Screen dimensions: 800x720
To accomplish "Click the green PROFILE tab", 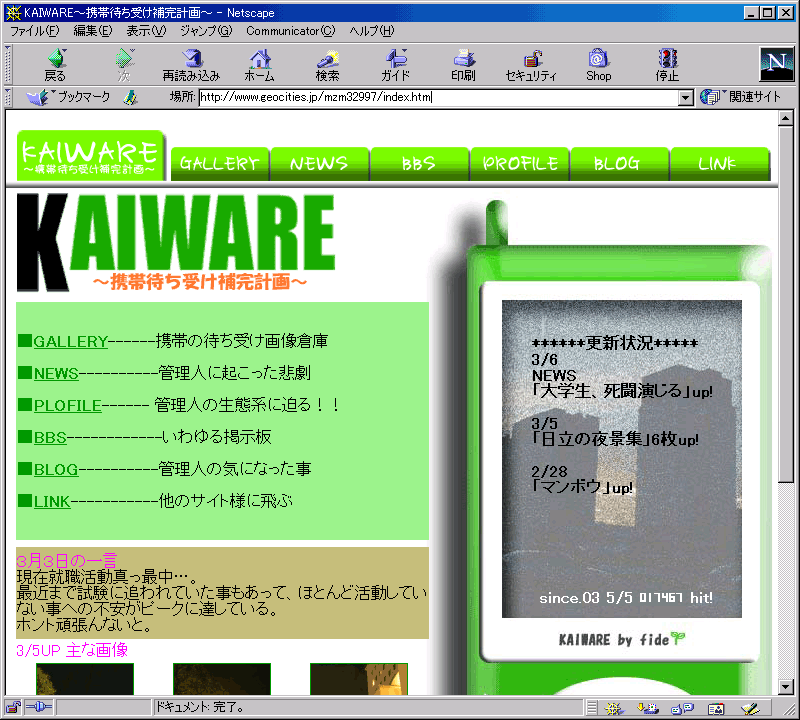I will click(x=519, y=164).
